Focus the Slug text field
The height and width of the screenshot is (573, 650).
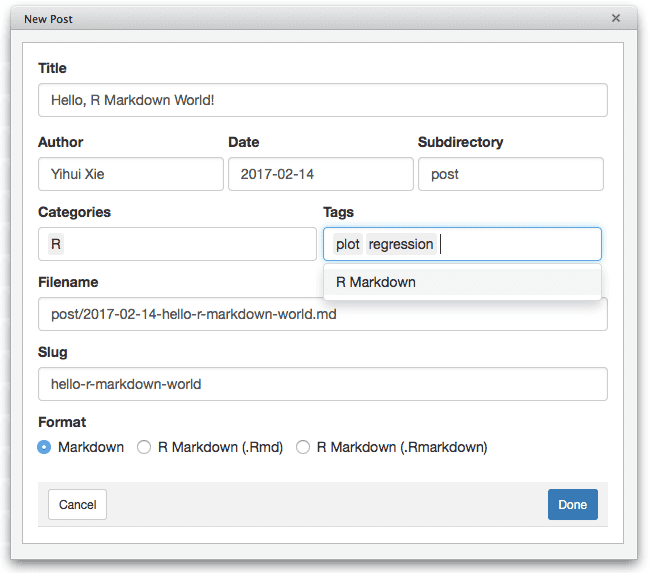point(322,384)
